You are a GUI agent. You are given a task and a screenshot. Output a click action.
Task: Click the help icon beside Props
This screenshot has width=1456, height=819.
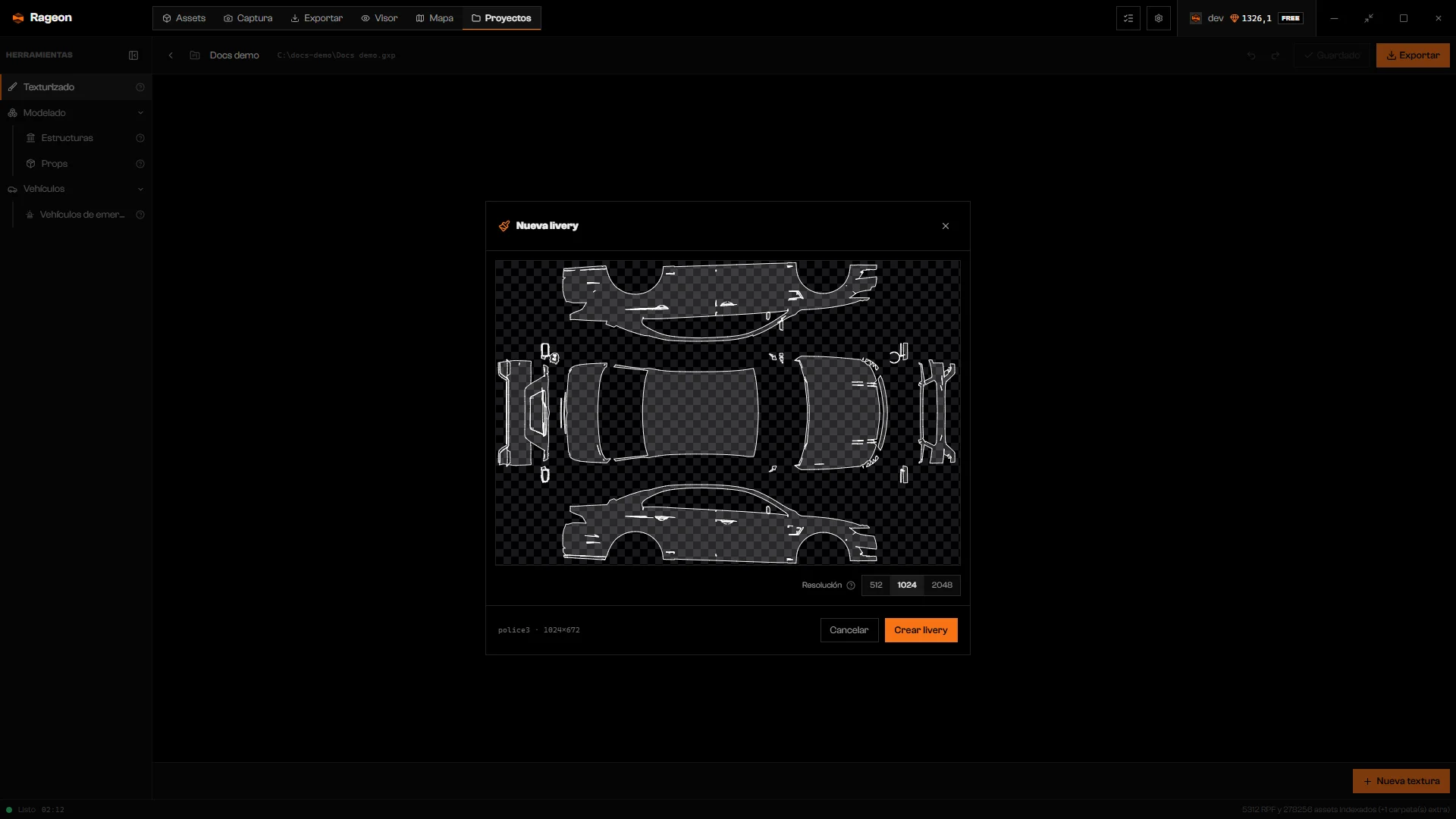[x=140, y=164]
